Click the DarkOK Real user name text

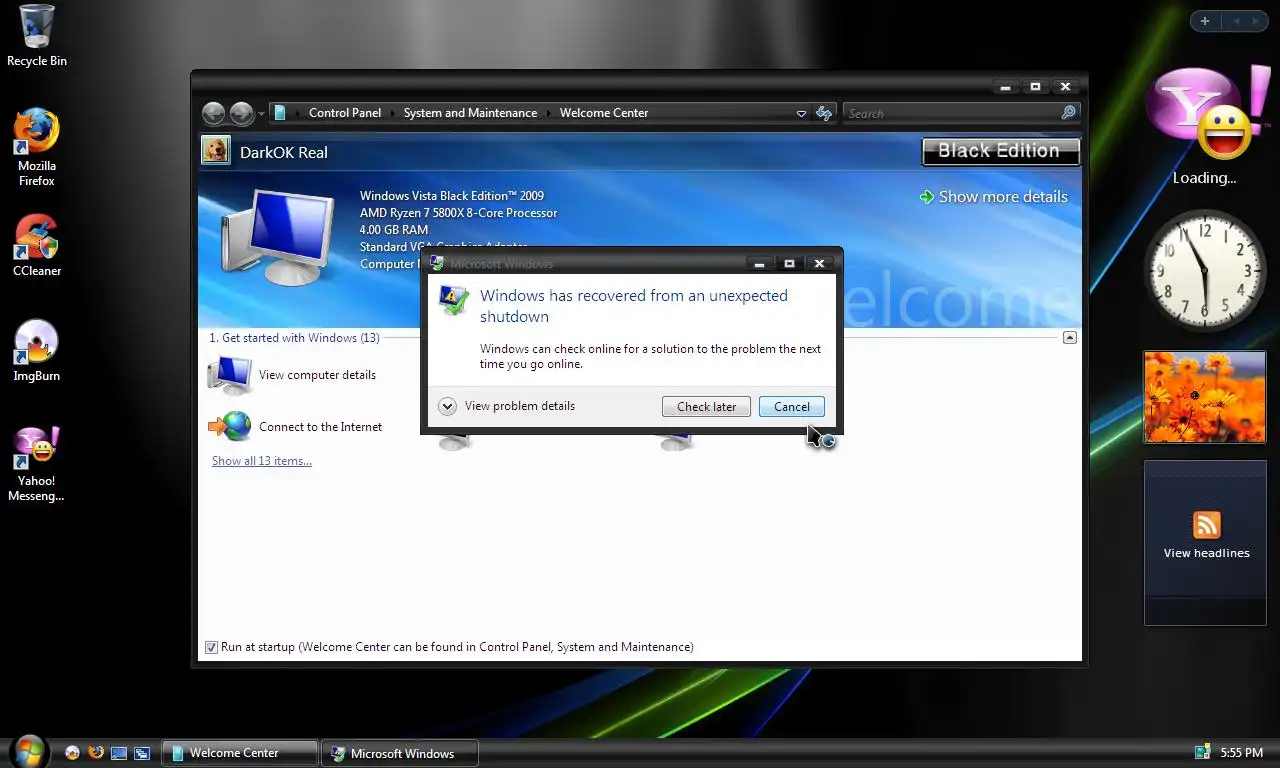pyautogui.click(x=284, y=152)
